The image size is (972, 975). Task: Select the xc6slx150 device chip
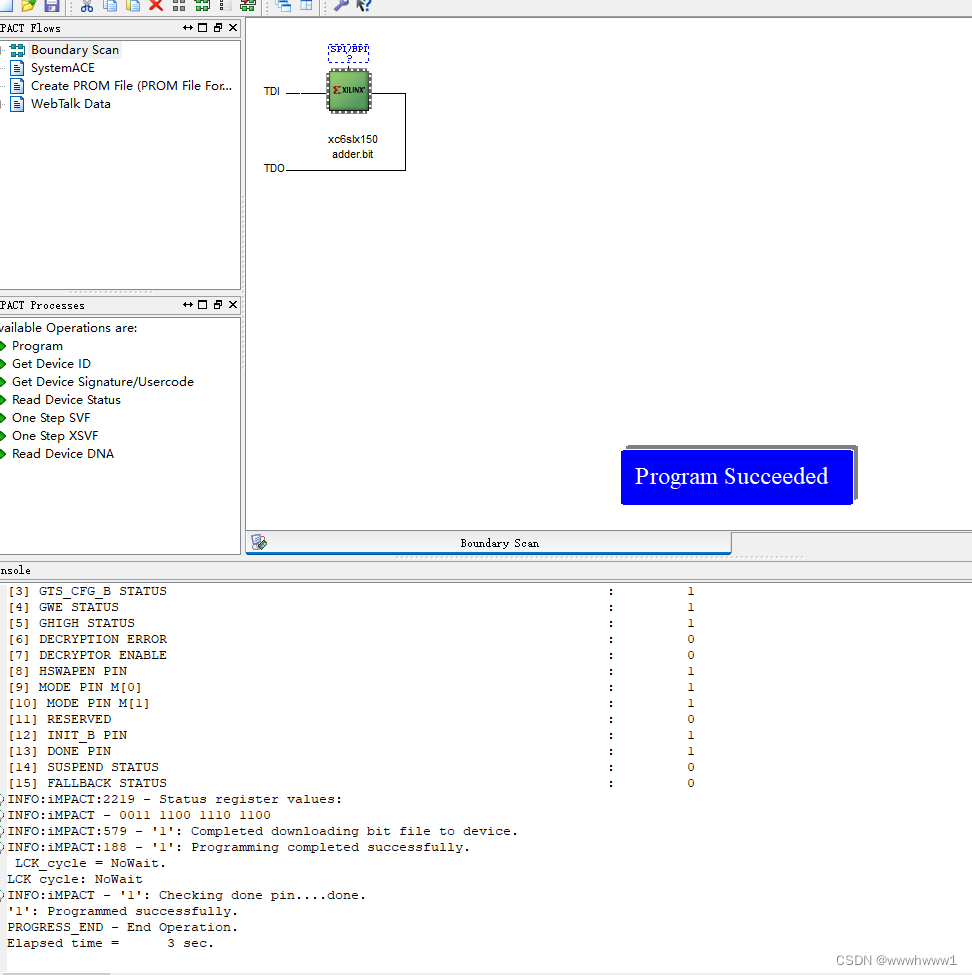click(348, 90)
